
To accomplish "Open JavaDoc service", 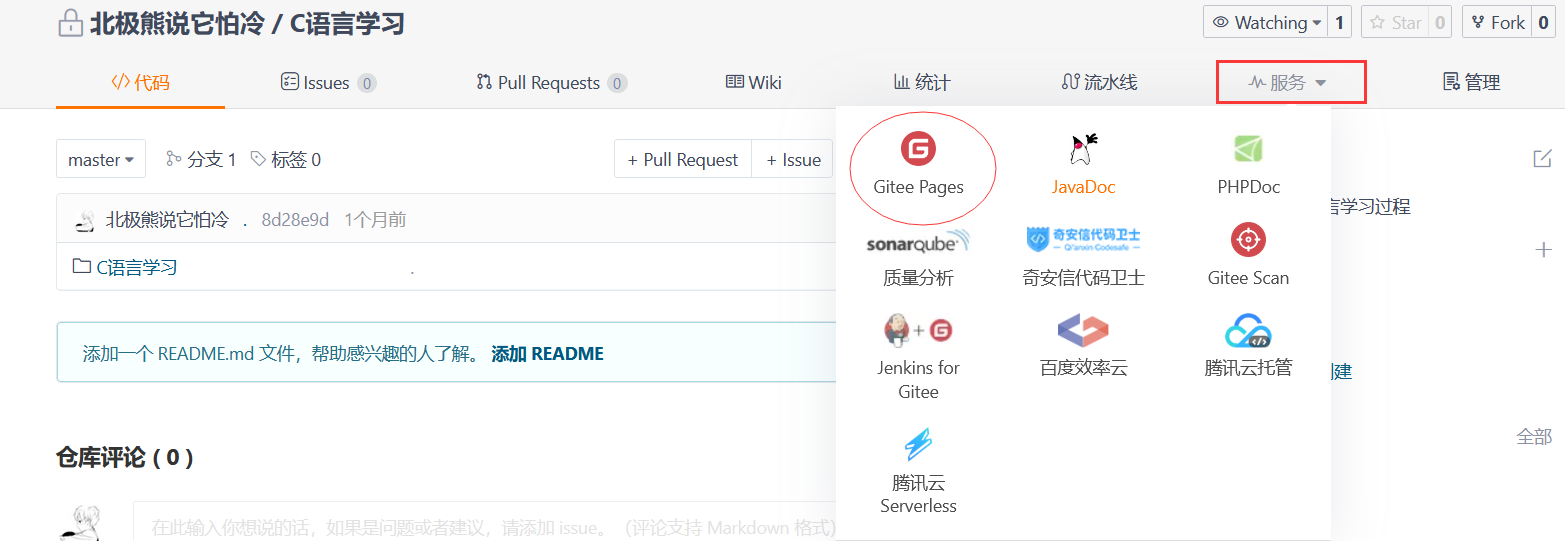I will point(1083,165).
